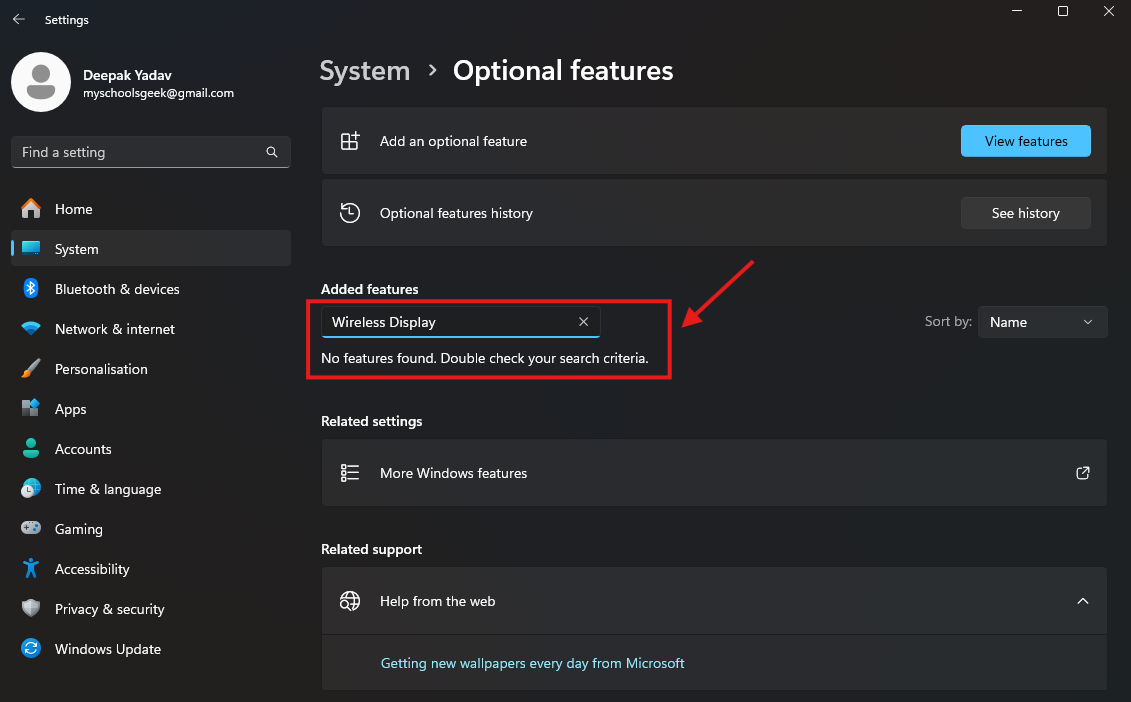The height and width of the screenshot is (702, 1131).
Task: Click the magnifier in Find a setting box
Action: click(x=272, y=152)
